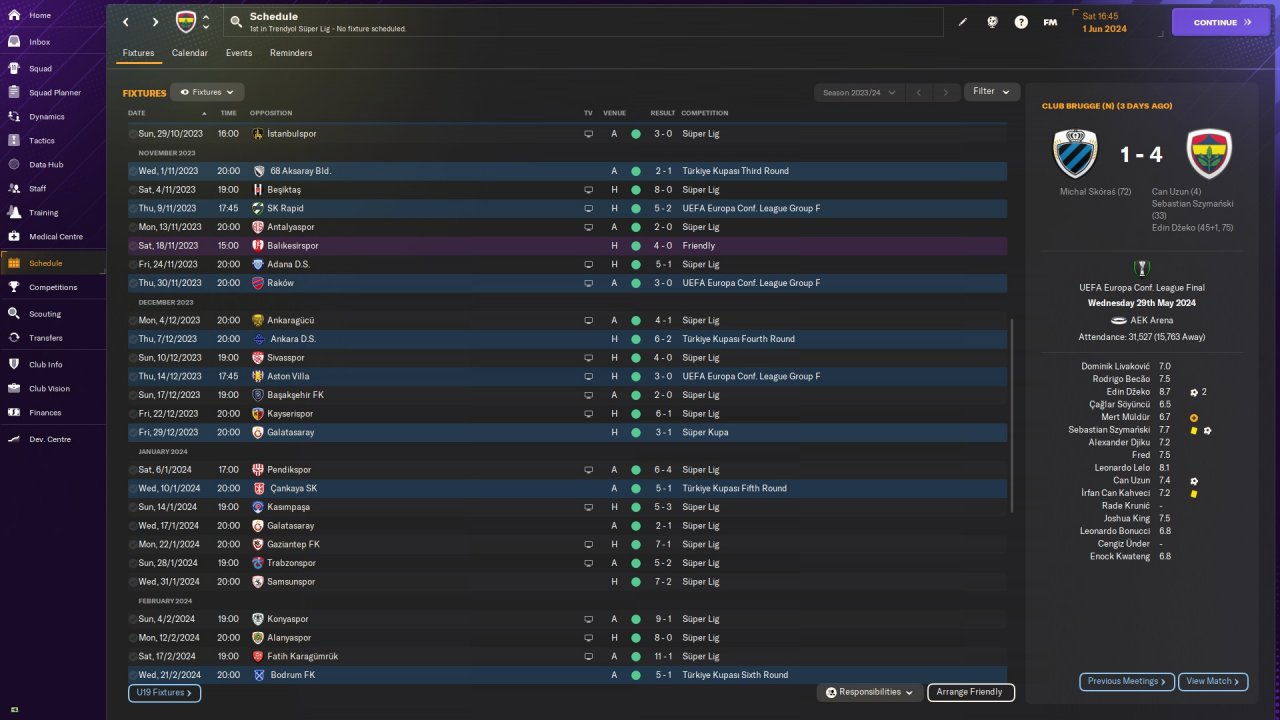This screenshot has width=1280, height=720.
Task: Open the Medical Centre
Action: tap(56, 237)
